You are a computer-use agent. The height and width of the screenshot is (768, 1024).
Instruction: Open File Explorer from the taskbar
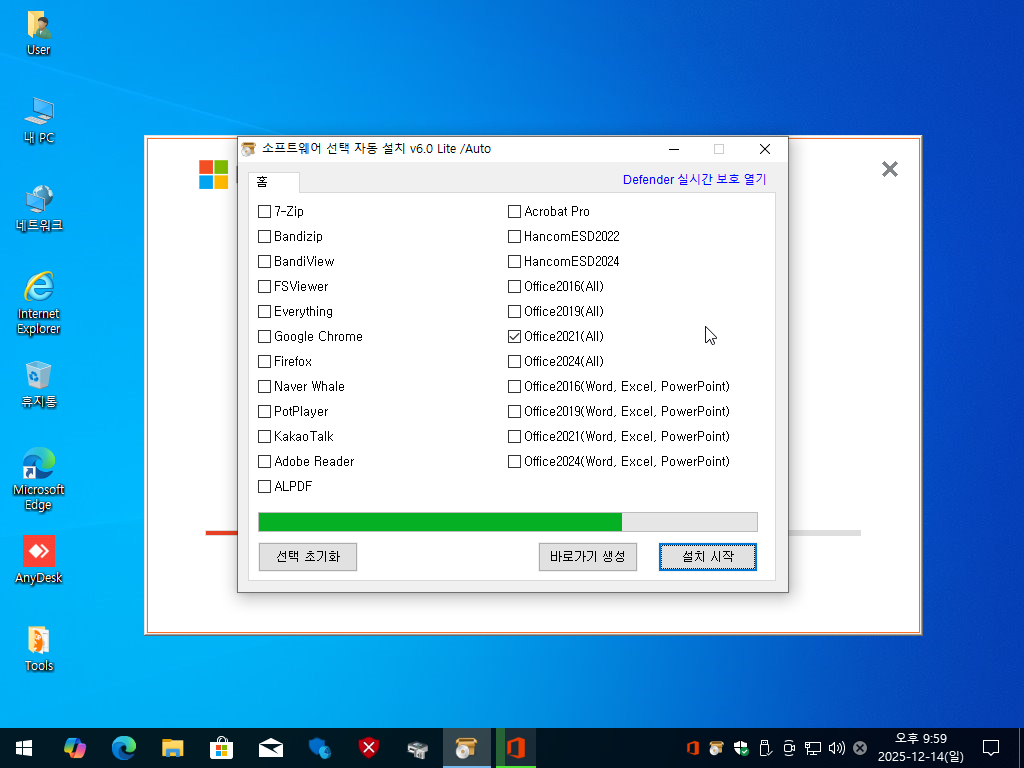point(172,748)
